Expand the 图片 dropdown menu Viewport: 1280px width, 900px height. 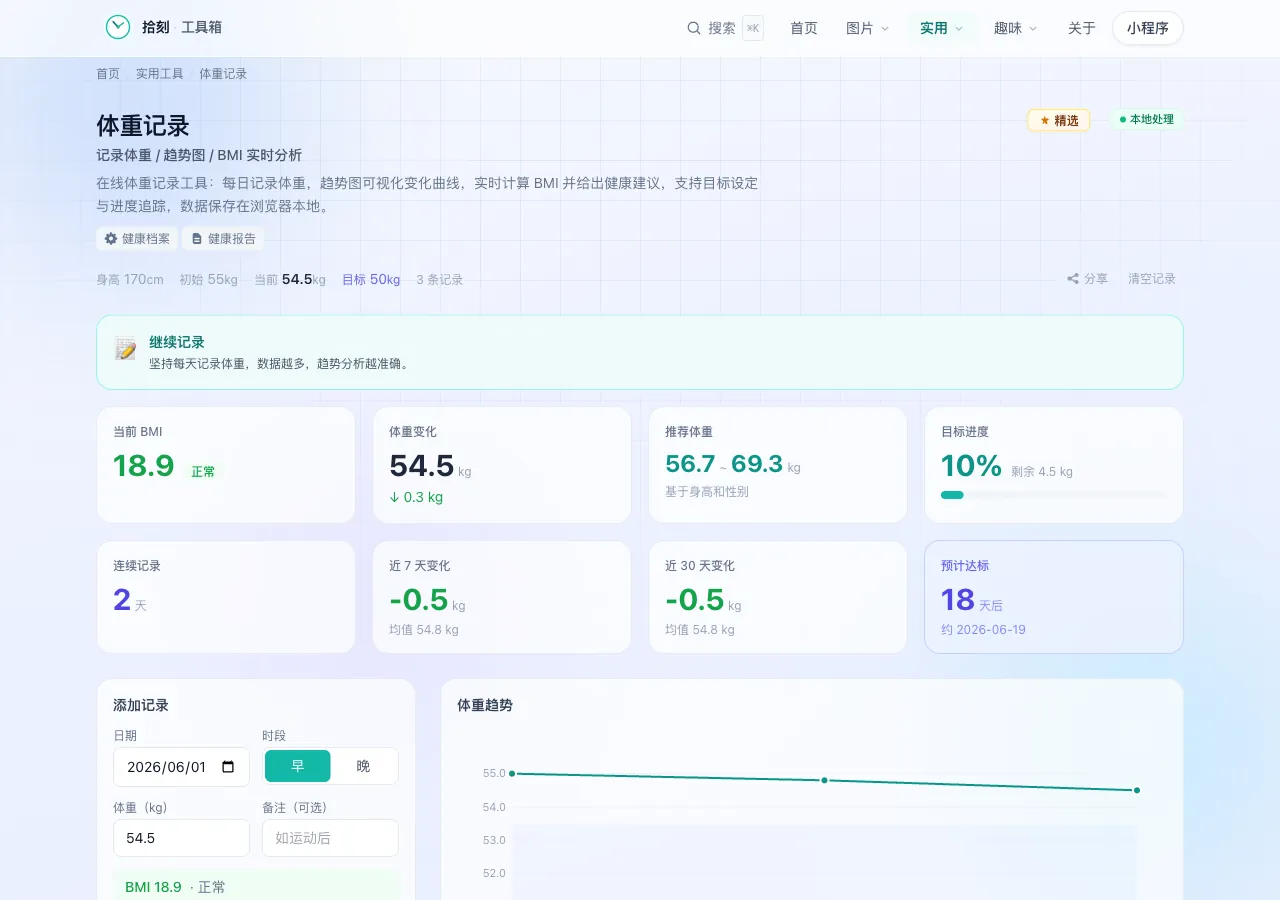(x=867, y=28)
